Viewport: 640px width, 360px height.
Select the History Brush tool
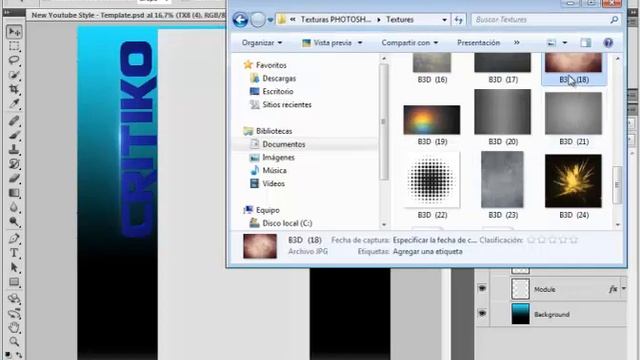(14, 164)
